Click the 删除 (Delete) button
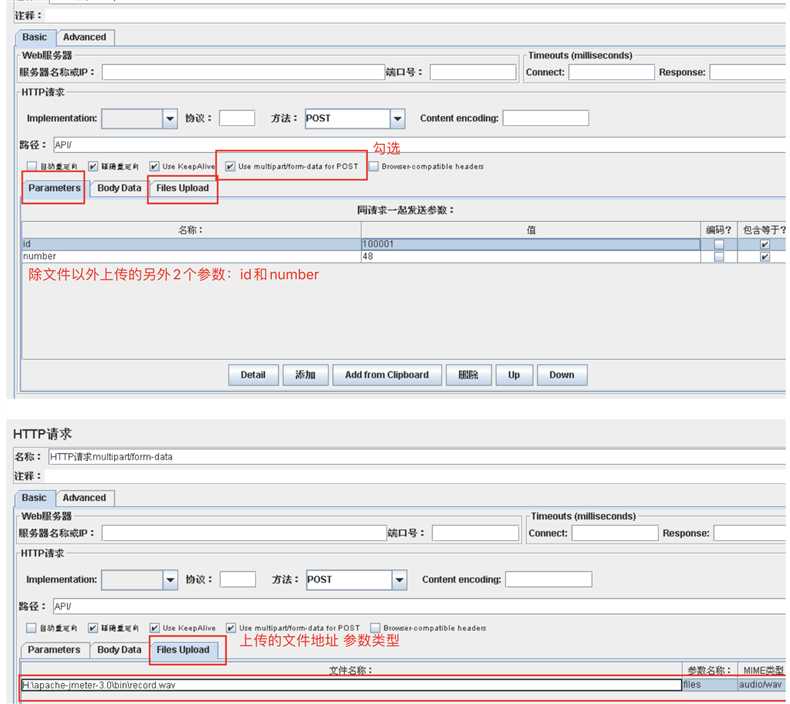 [x=468, y=375]
